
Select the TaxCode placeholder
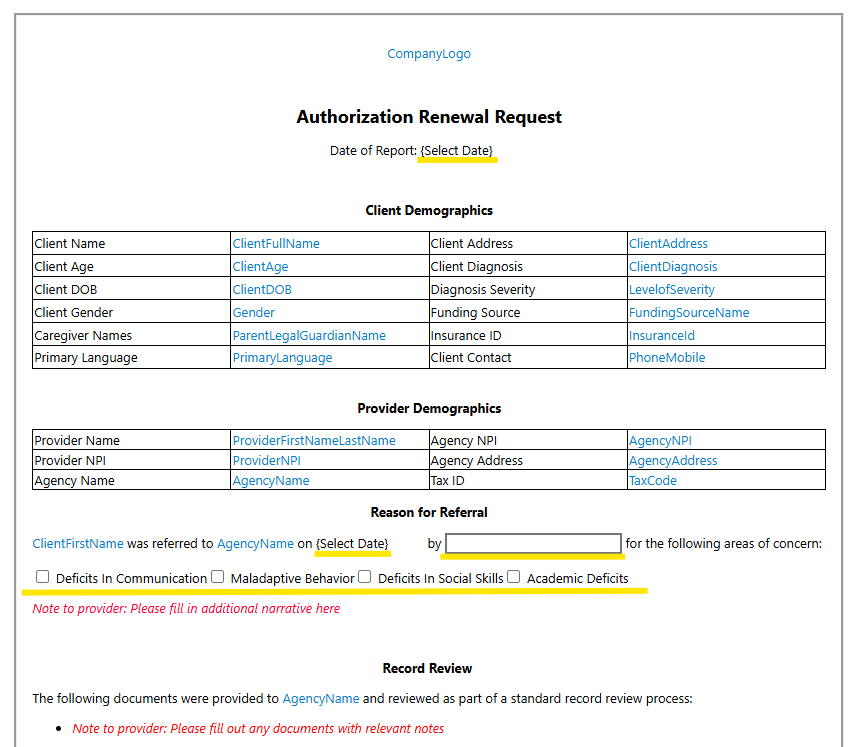point(653,481)
